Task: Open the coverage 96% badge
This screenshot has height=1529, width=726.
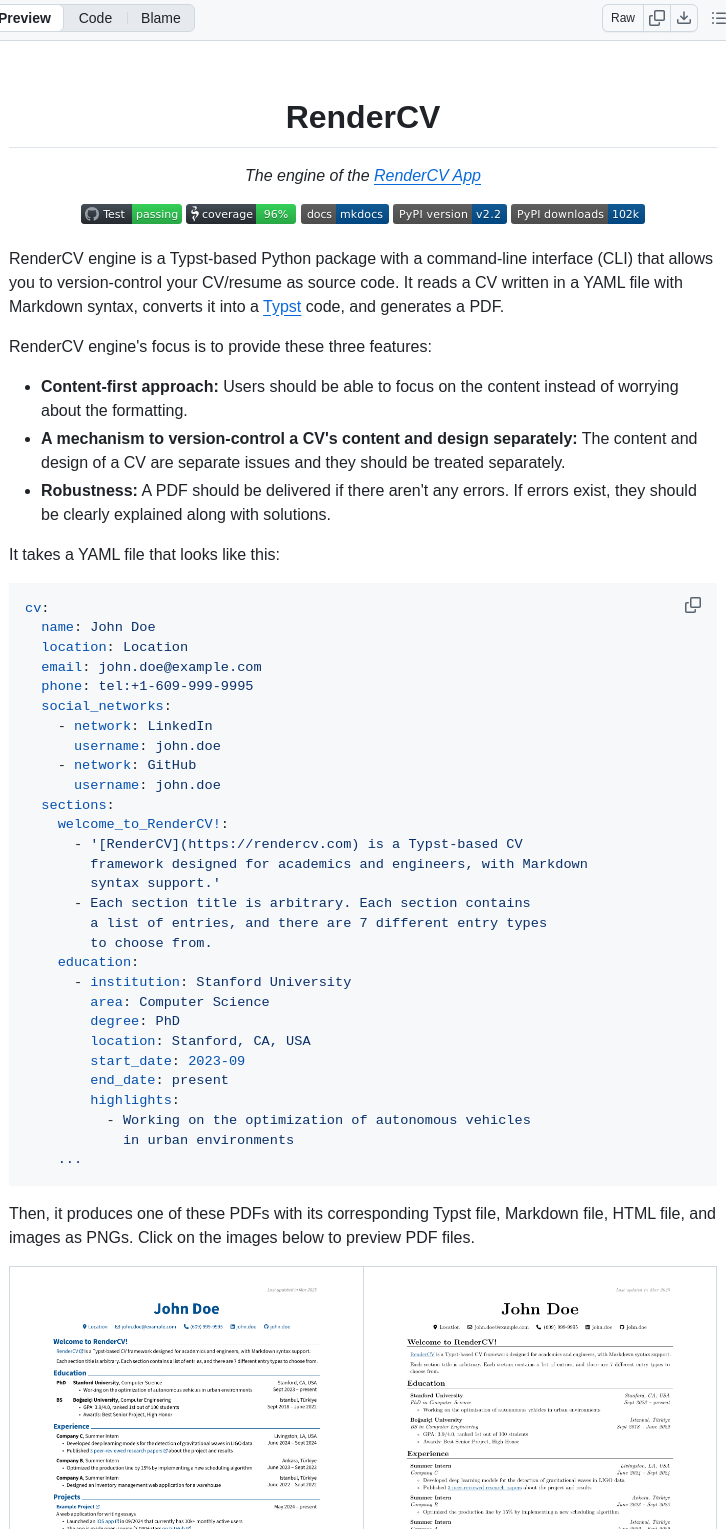Action: tap(240, 213)
